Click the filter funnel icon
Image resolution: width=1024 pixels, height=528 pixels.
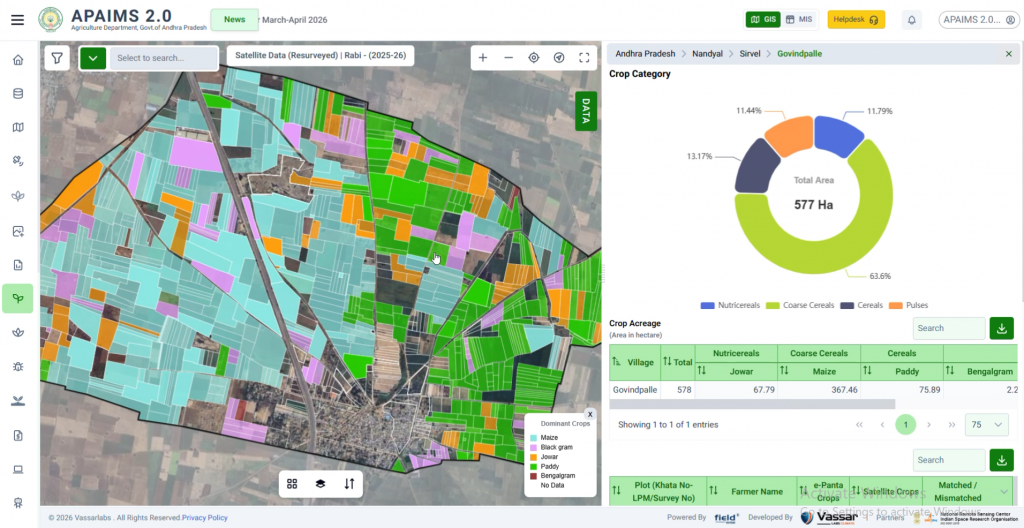click(x=57, y=58)
